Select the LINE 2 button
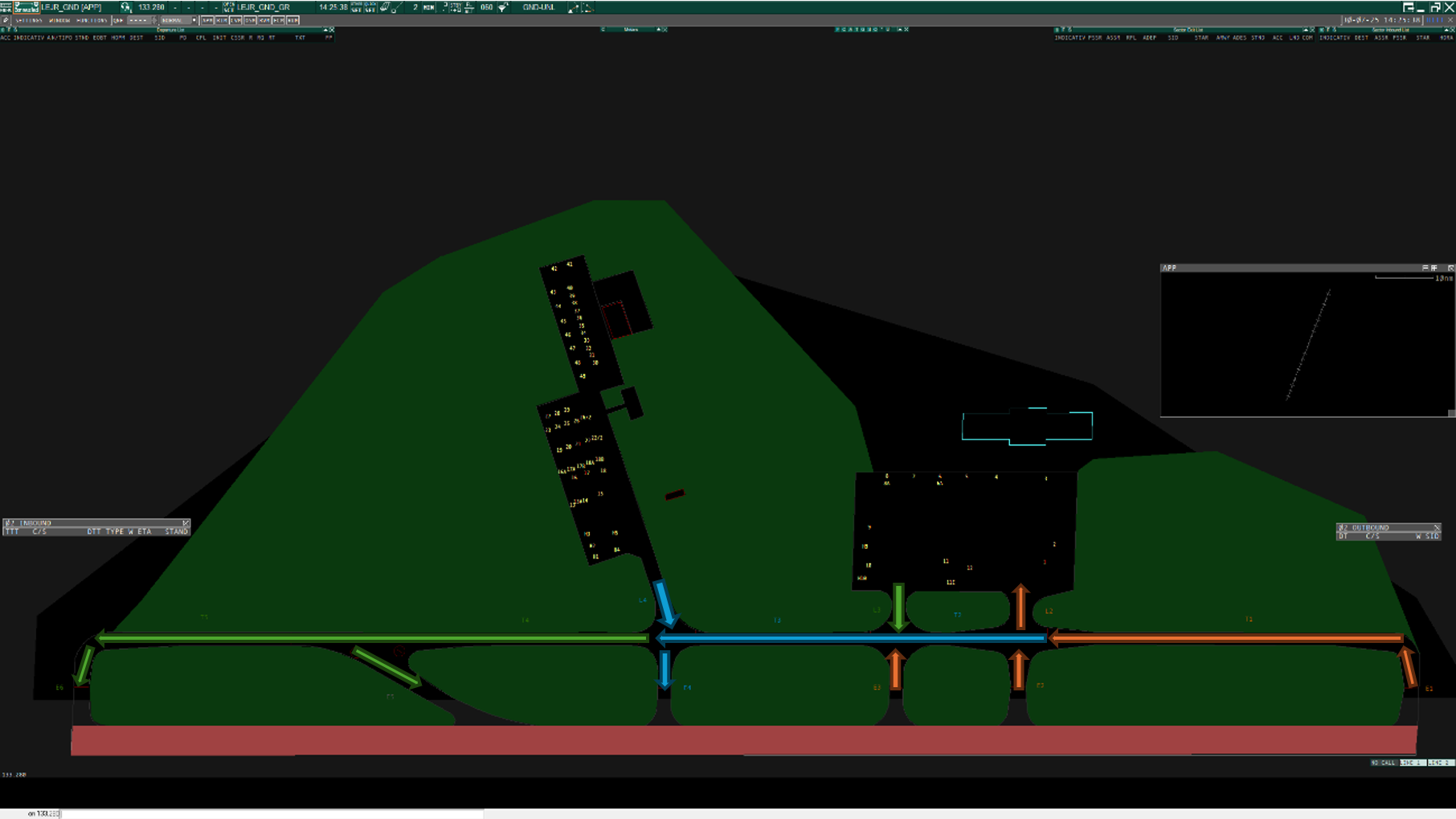This screenshot has width=1456, height=819. pos(1441,762)
